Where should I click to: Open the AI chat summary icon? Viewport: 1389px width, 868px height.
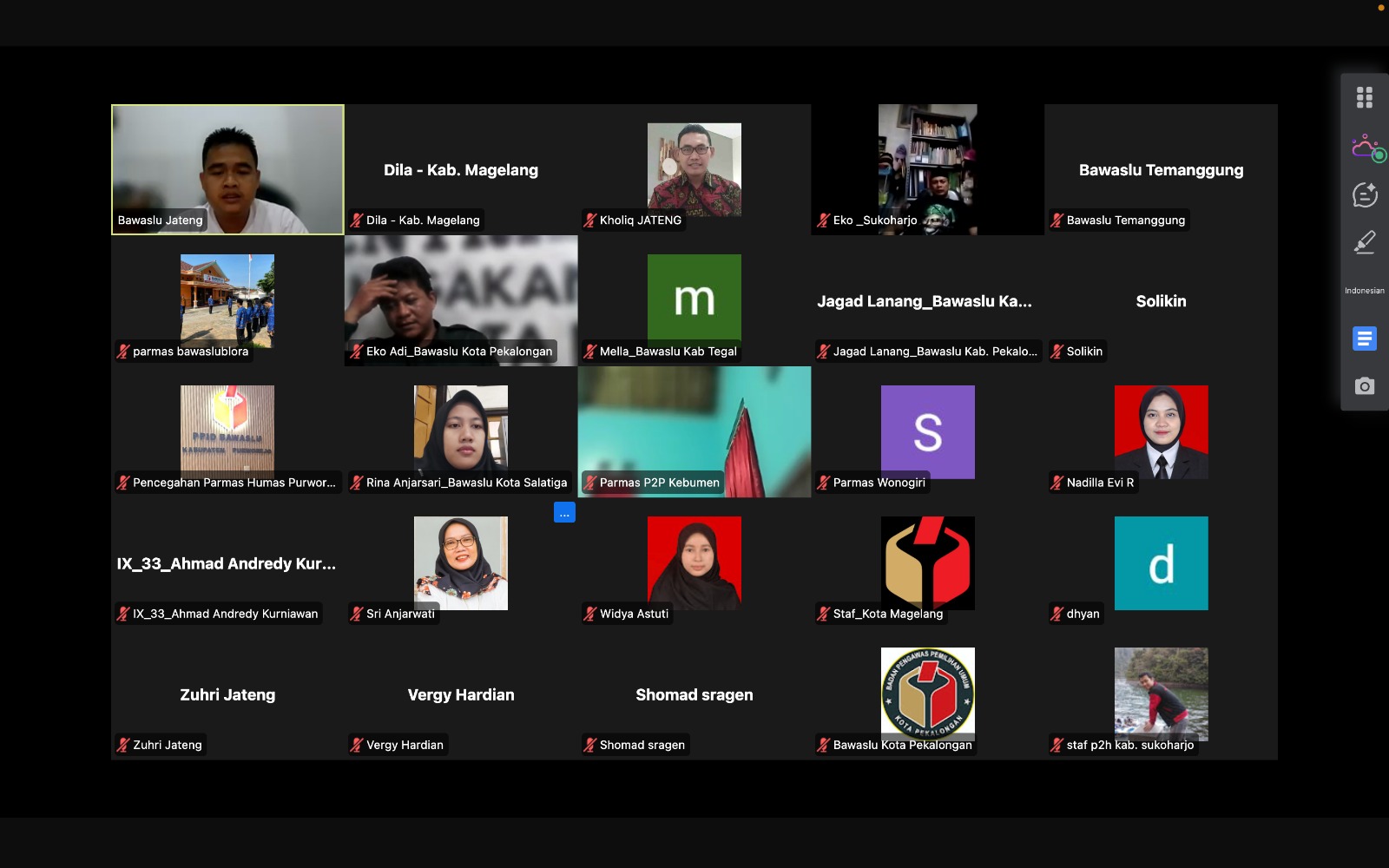point(1364,195)
